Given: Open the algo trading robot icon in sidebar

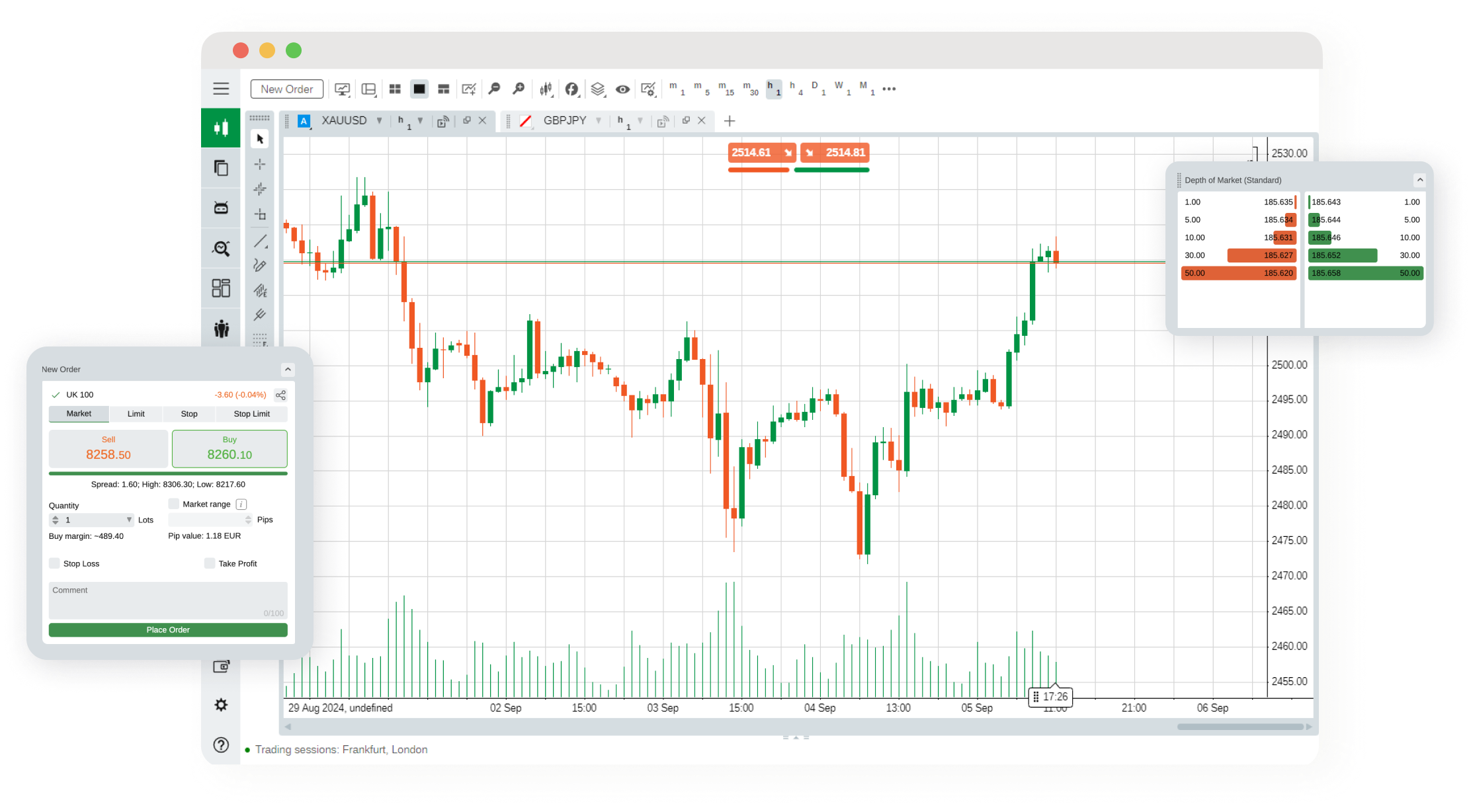Looking at the screenshot, I should pyautogui.click(x=221, y=208).
